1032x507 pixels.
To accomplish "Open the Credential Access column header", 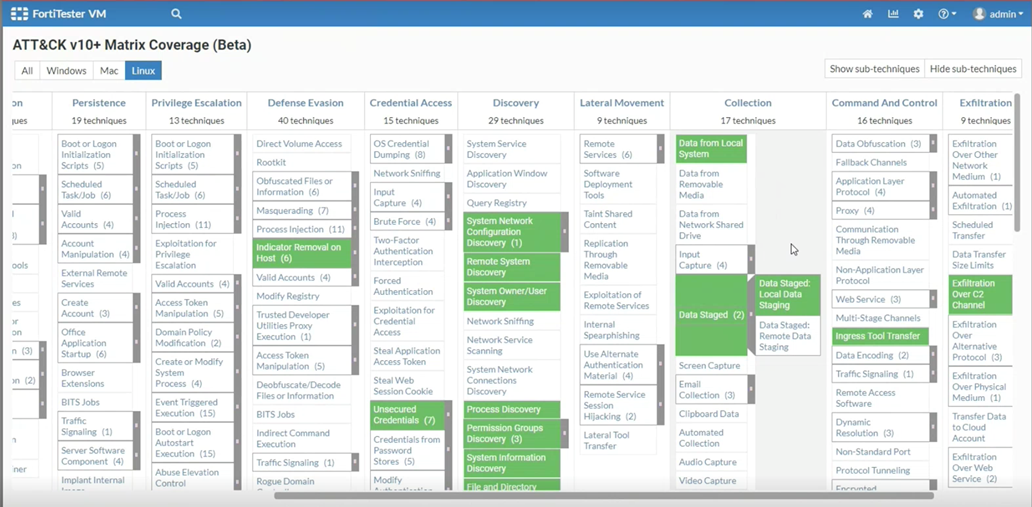I will [411, 103].
